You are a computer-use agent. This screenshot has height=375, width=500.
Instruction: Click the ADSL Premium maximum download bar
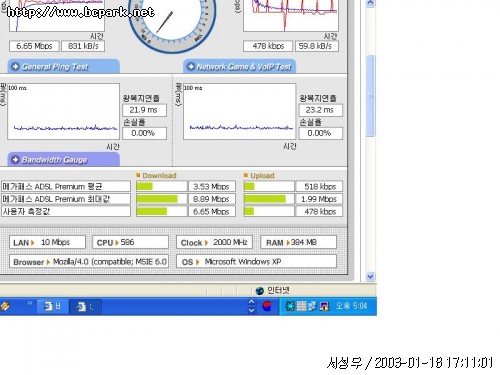tap(161, 199)
